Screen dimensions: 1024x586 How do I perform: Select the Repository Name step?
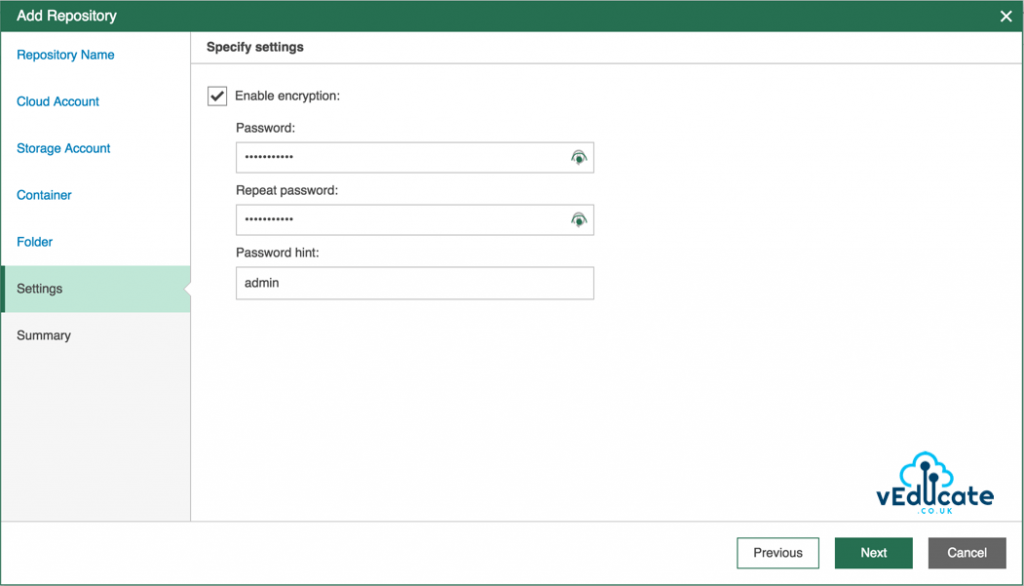[65, 55]
